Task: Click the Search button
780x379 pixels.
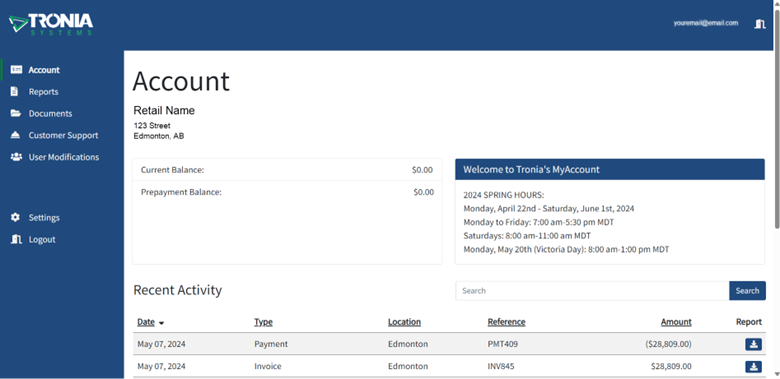Action: 747,290
